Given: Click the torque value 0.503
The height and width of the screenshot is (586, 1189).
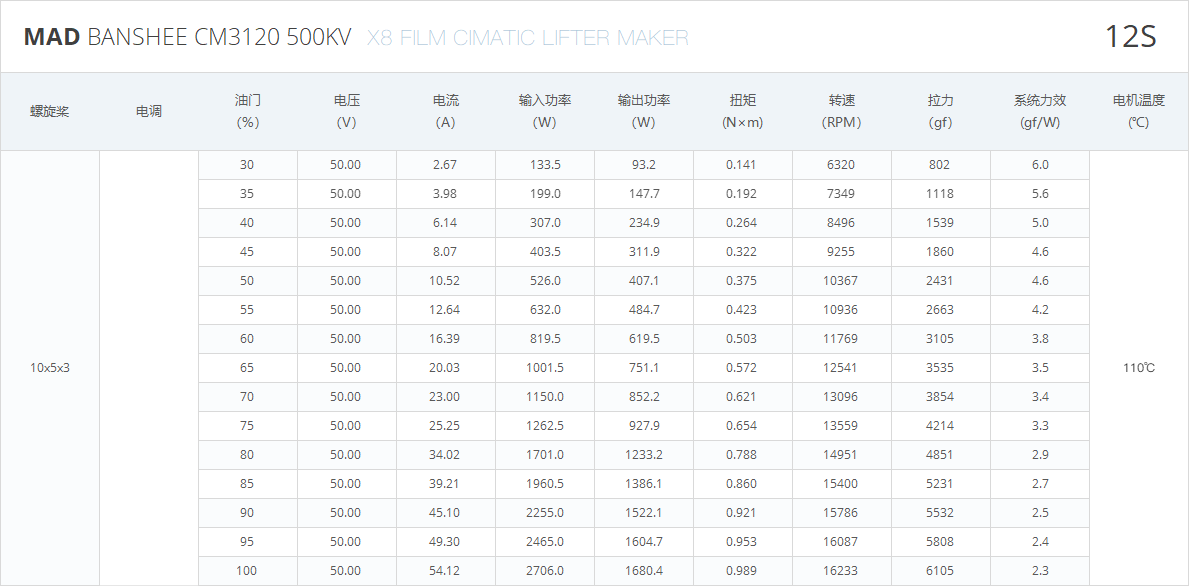Looking at the screenshot, I should 741,338.
